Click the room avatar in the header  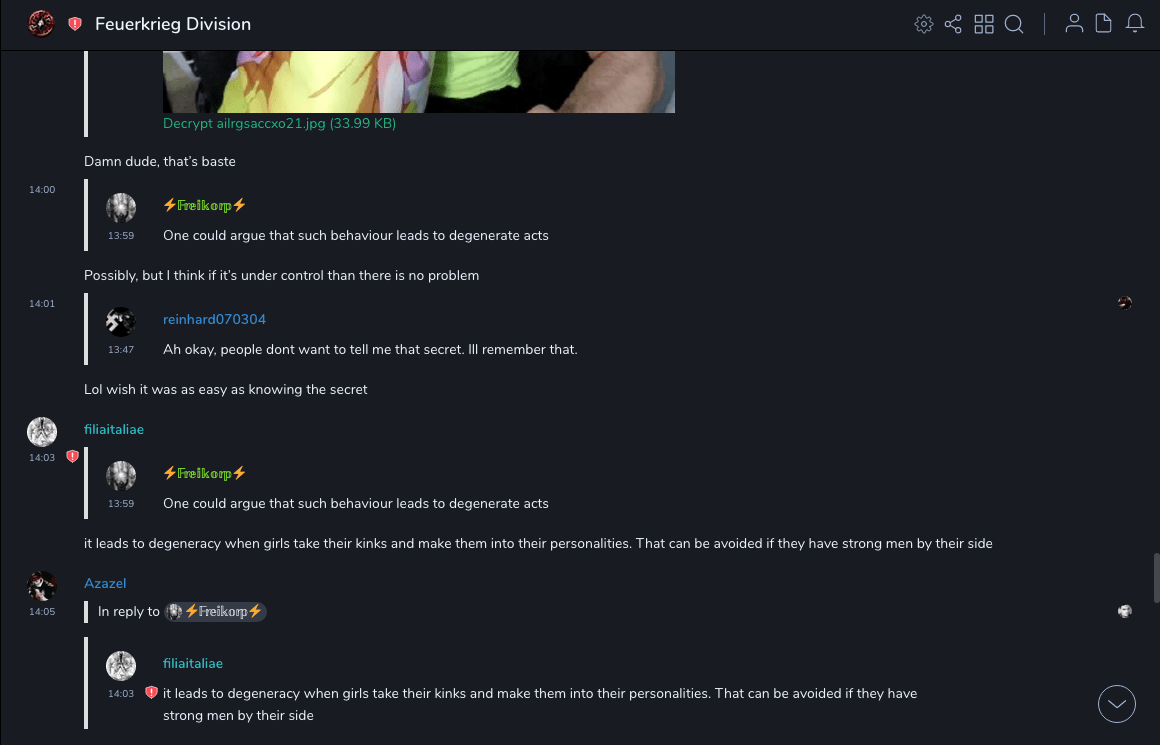(x=41, y=24)
